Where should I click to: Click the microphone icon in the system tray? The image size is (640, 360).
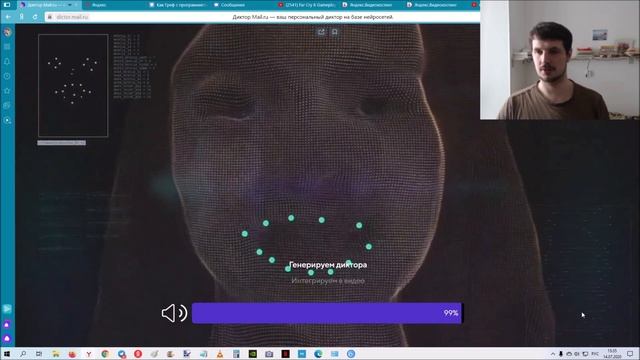[x=561, y=354]
